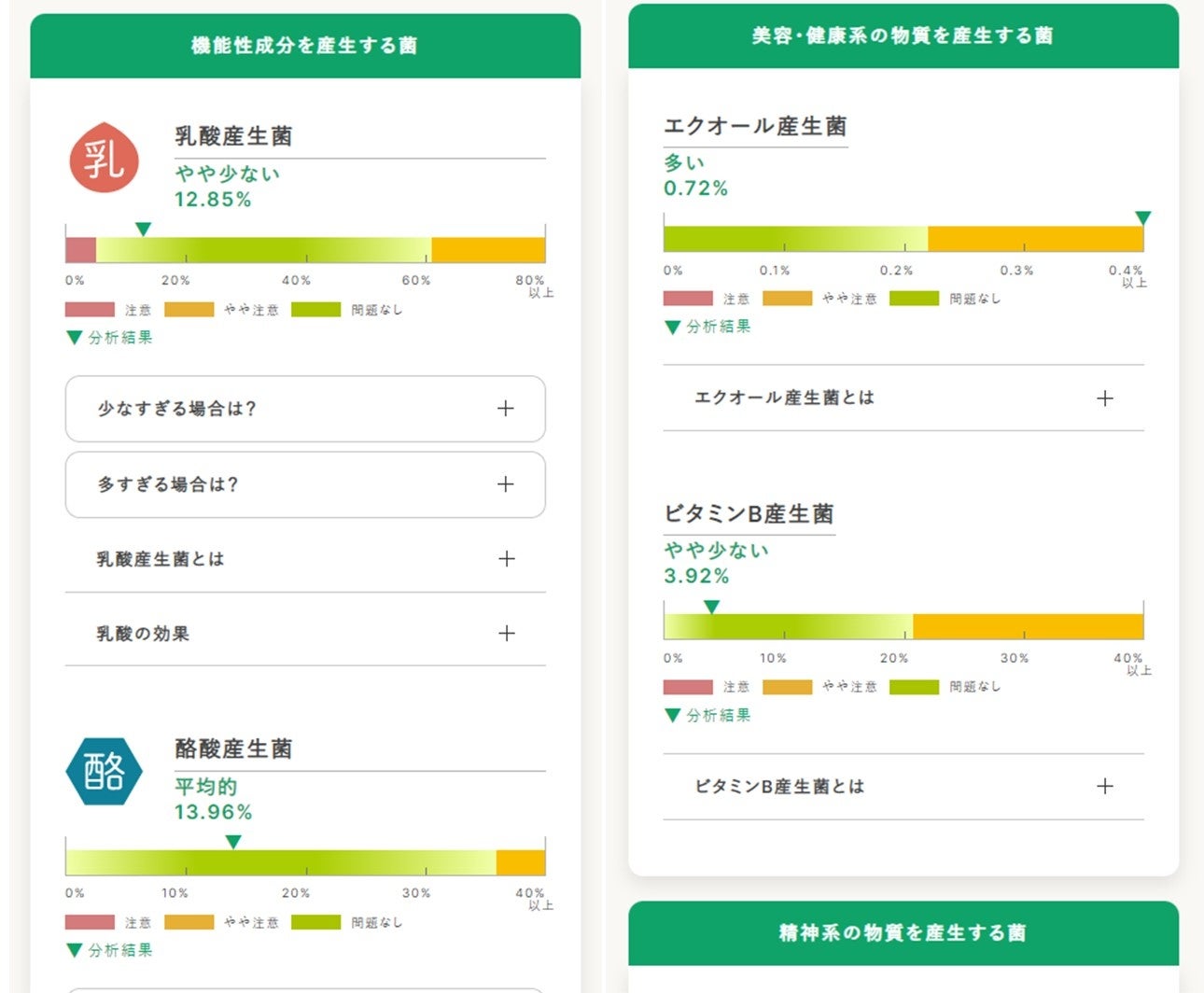Viewport: 1204px width, 993px height.
Task: Open the 乳酸産生菌とは accordion
Action: (304, 559)
